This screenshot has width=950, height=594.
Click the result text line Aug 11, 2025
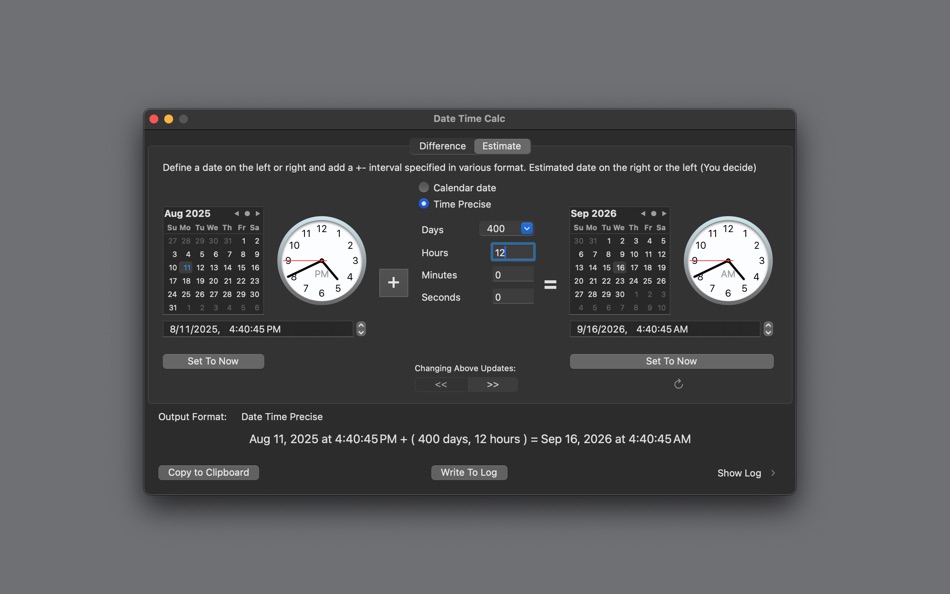470,439
